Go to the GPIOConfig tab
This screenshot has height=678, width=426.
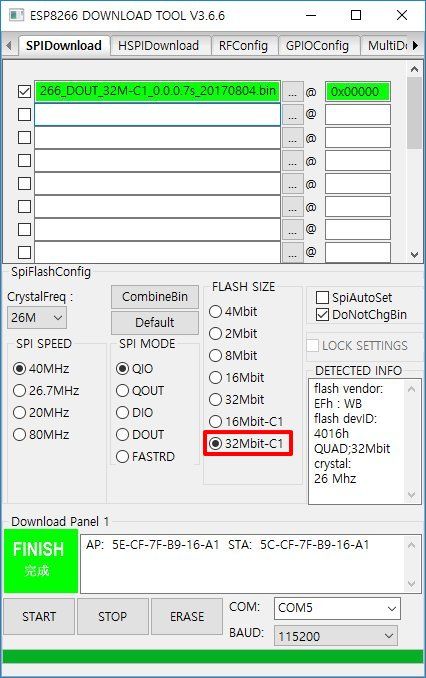tap(317, 45)
